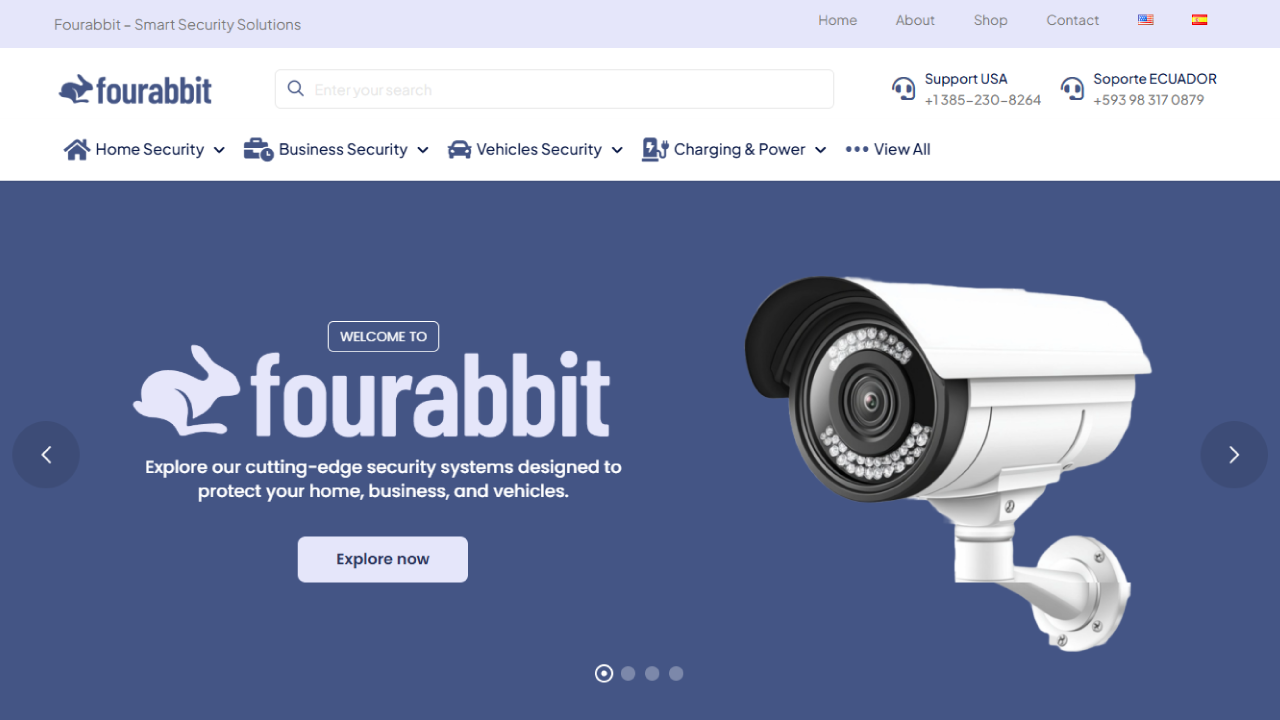Expand the Home Security dropdown chevron
The width and height of the screenshot is (1280, 720).
219,150
